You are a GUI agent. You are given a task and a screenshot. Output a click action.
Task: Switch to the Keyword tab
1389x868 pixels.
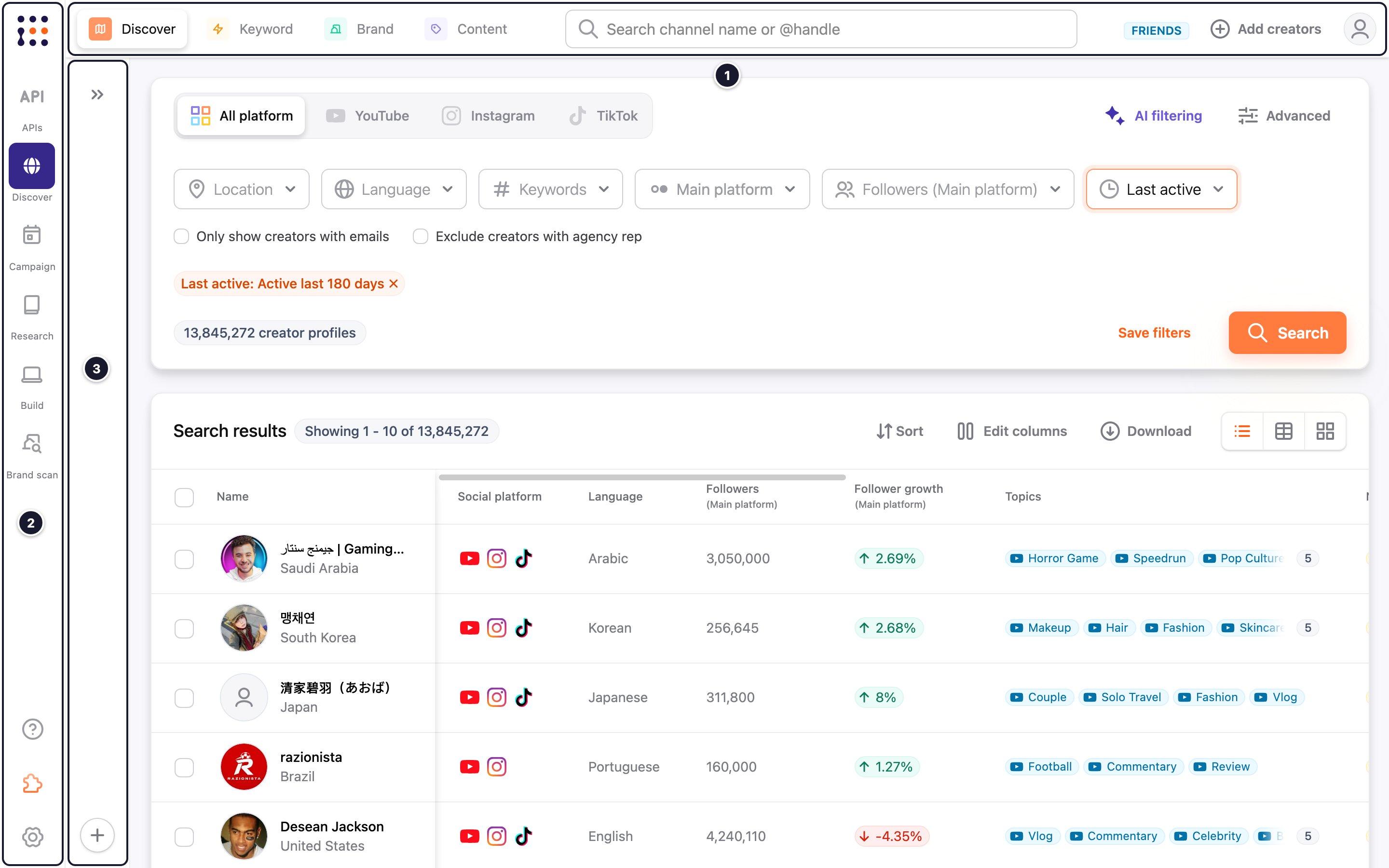coord(250,29)
